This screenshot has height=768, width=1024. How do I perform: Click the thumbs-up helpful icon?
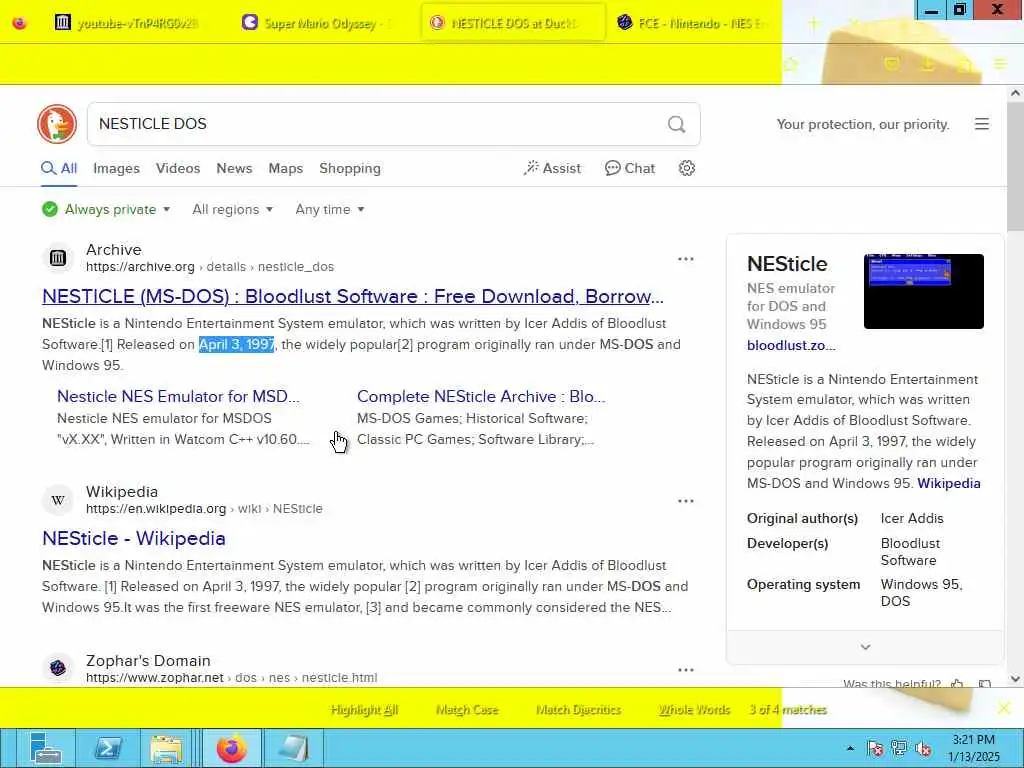click(x=957, y=684)
